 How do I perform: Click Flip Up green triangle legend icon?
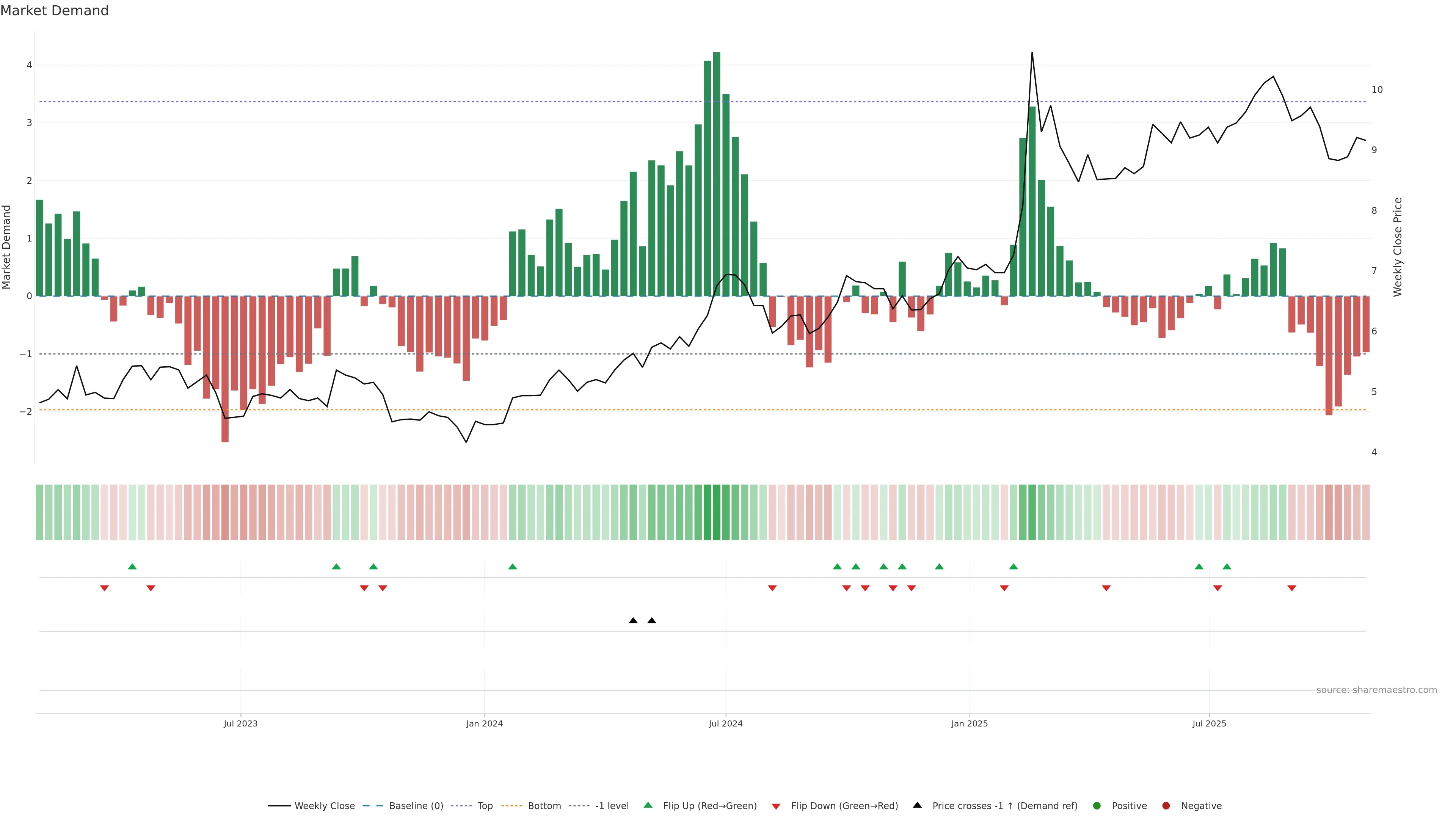[648, 805]
